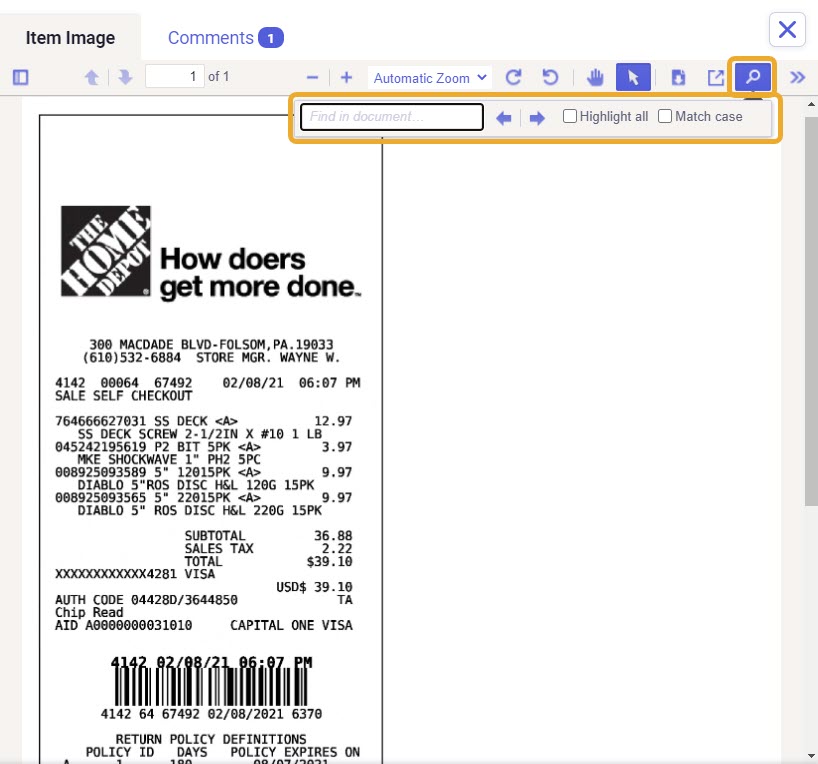
Task: Enable the hand pan tool
Action: coord(595,77)
